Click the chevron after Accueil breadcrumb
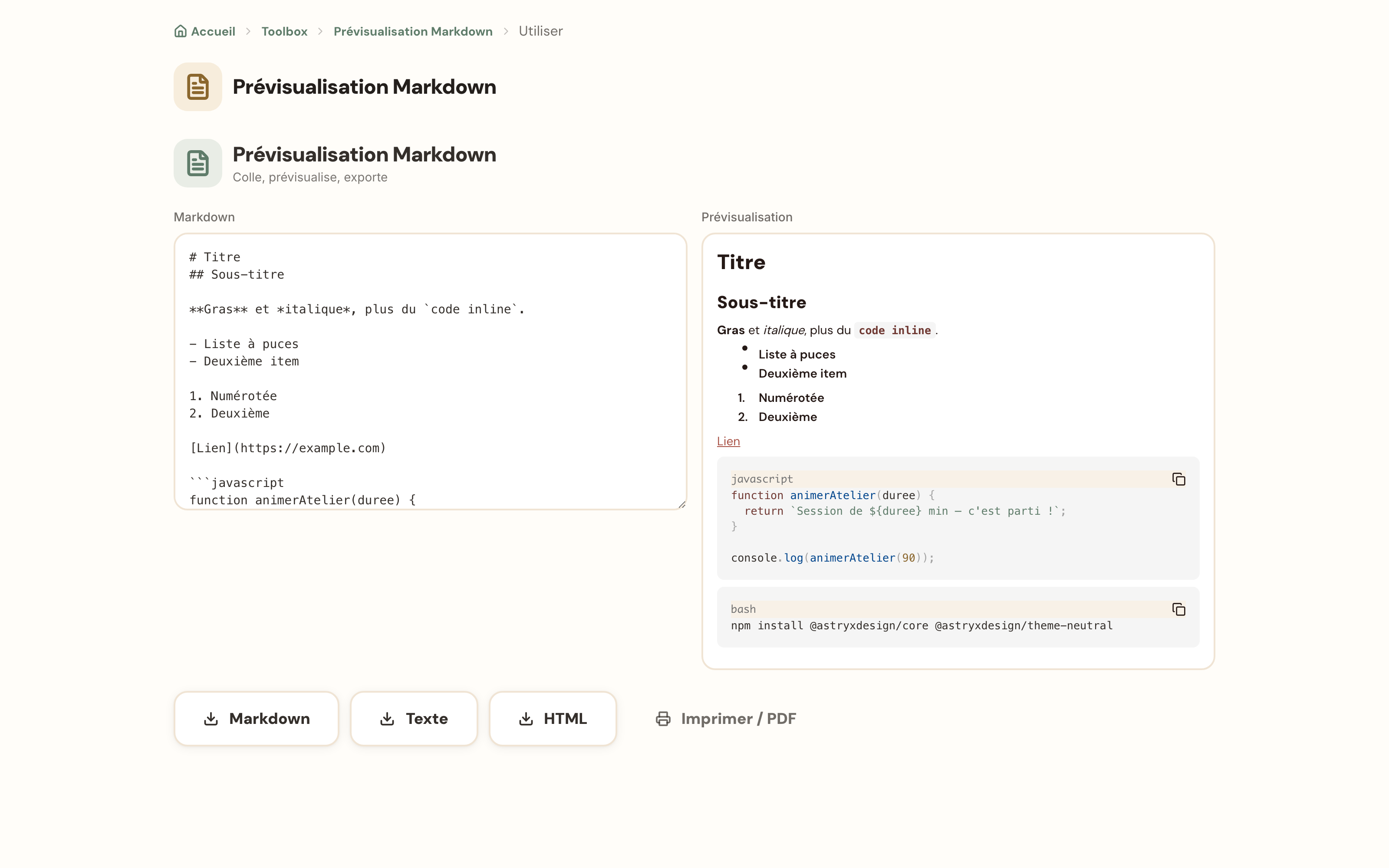The width and height of the screenshot is (1389, 868). [x=249, y=31]
